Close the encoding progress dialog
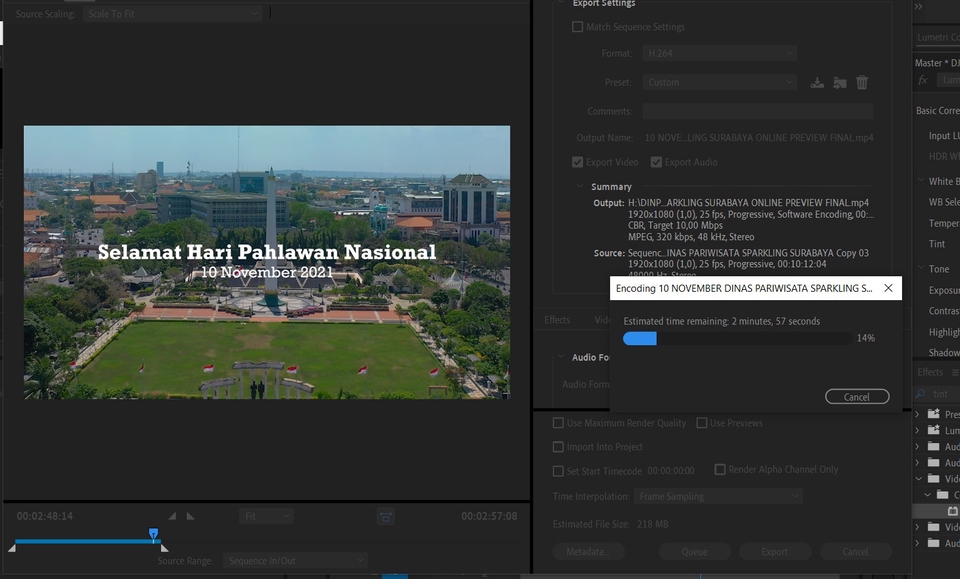Screen dimensions: 960x579 tap(888, 288)
